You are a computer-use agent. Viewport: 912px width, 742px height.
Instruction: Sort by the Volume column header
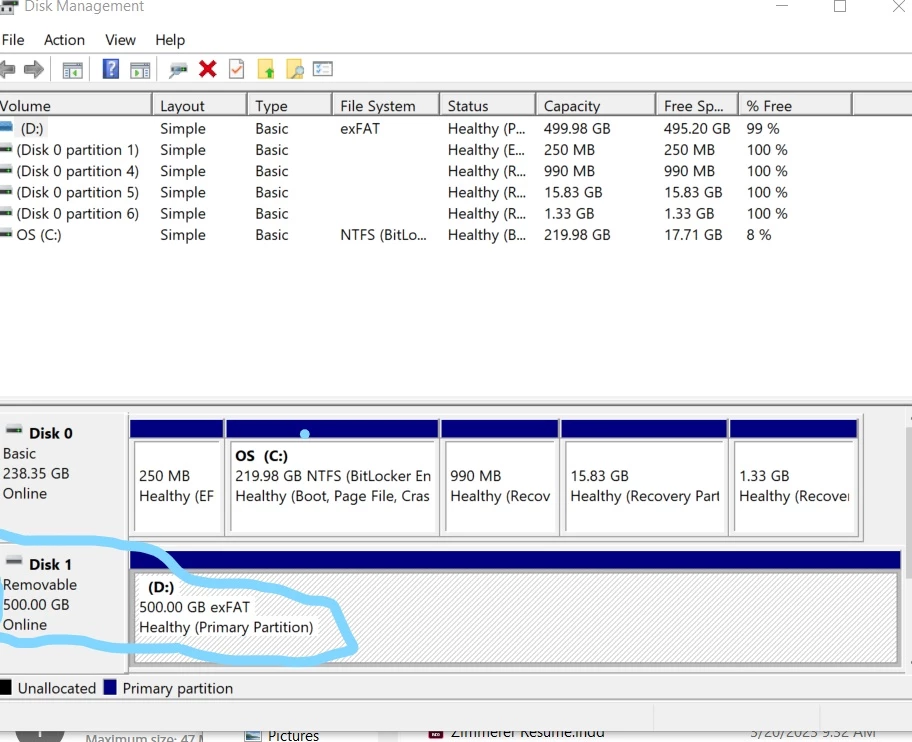click(x=76, y=105)
